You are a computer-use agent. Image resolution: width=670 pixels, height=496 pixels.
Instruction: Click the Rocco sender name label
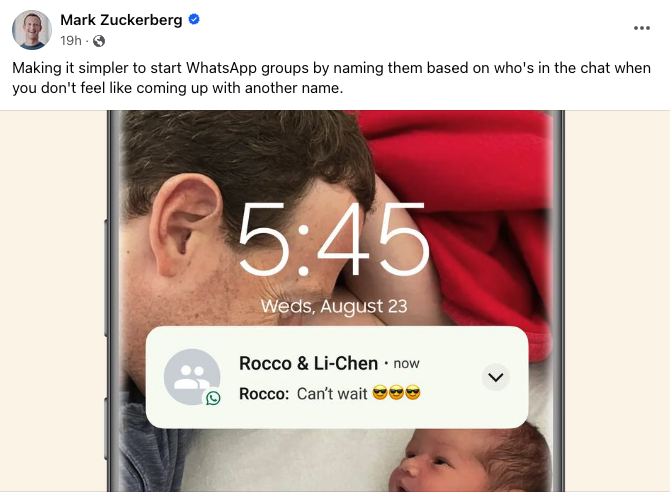(x=264, y=393)
